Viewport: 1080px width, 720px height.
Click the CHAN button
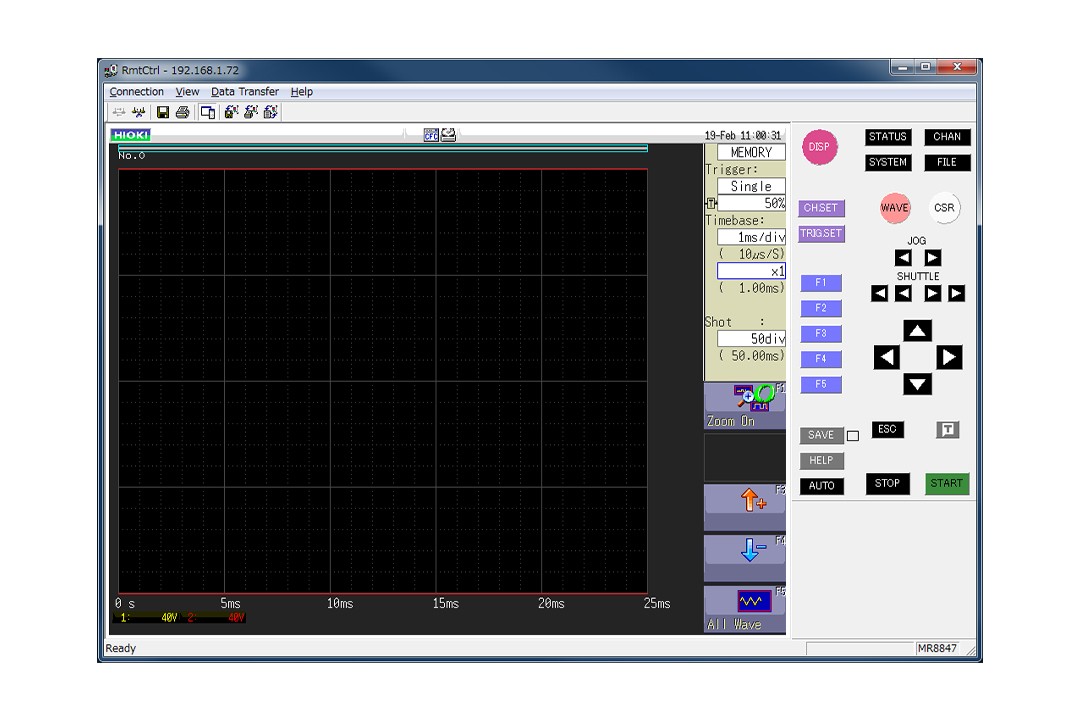pos(947,136)
